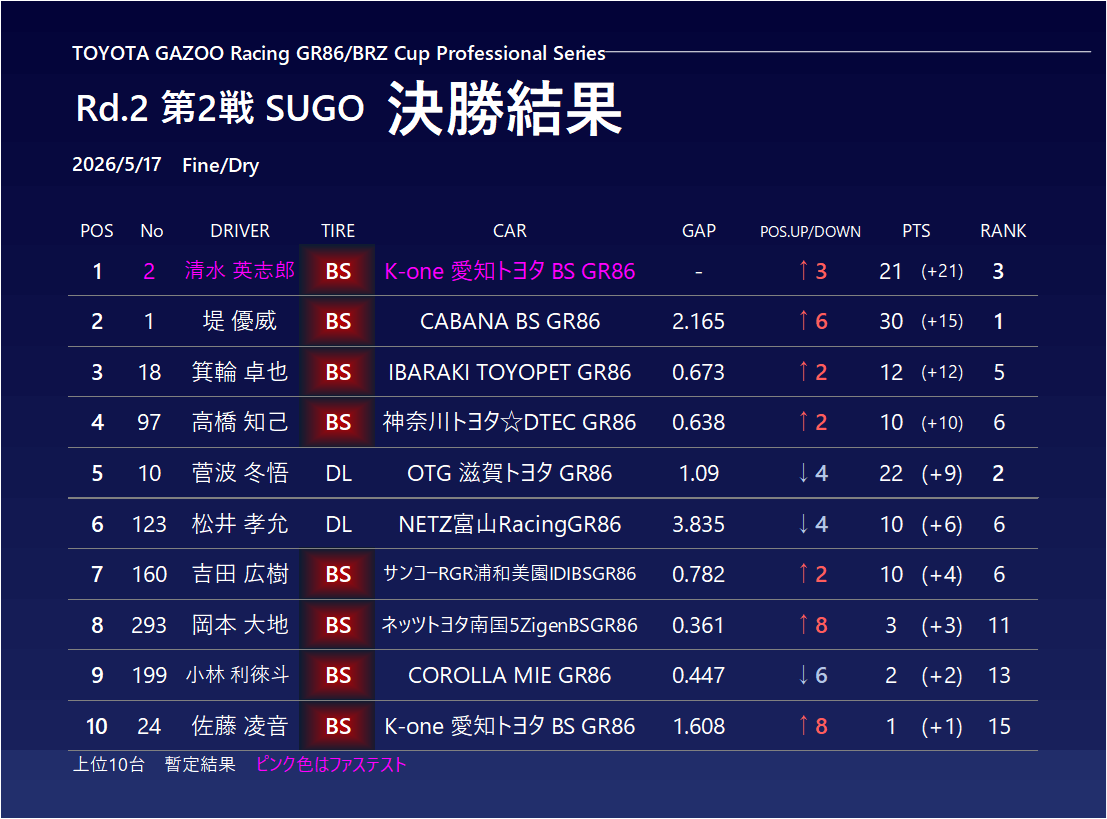Image resolution: width=1107 pixels, height=819 pixels.
Task: Click car name CABANA BS GR86
Action: click(x=510, y=321)
